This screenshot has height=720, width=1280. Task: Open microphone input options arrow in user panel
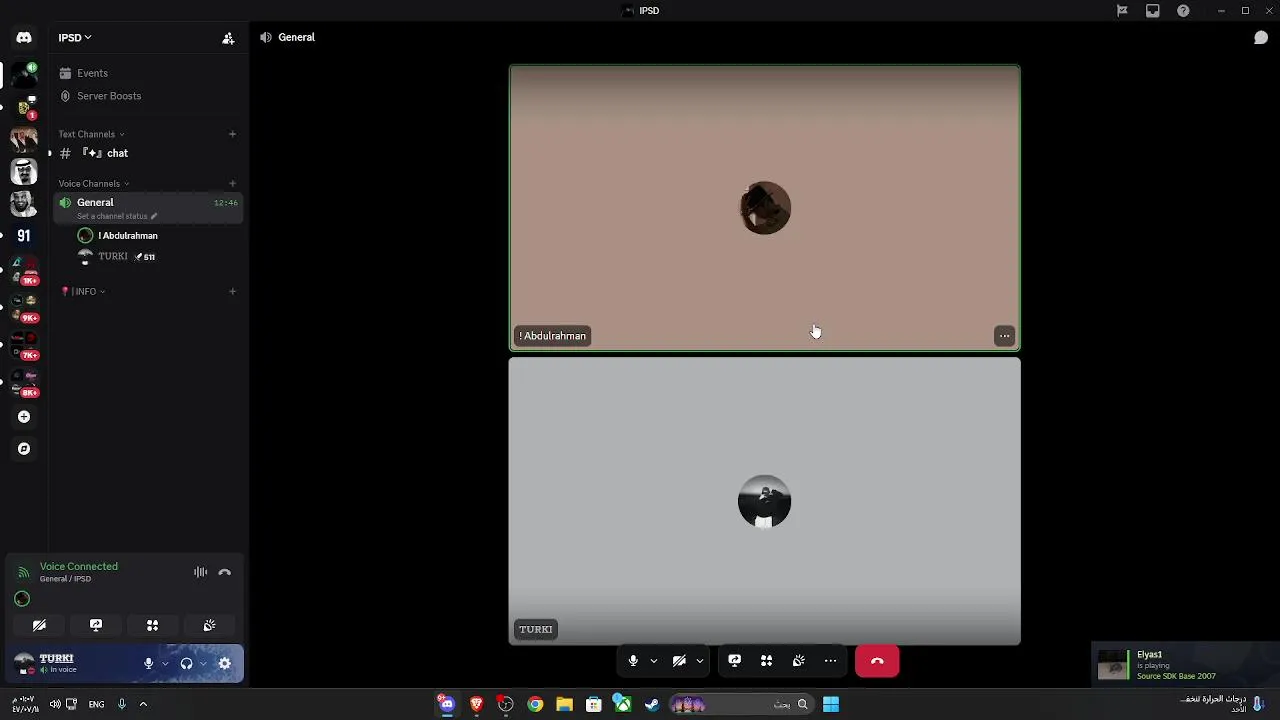[x=165, y=663]
